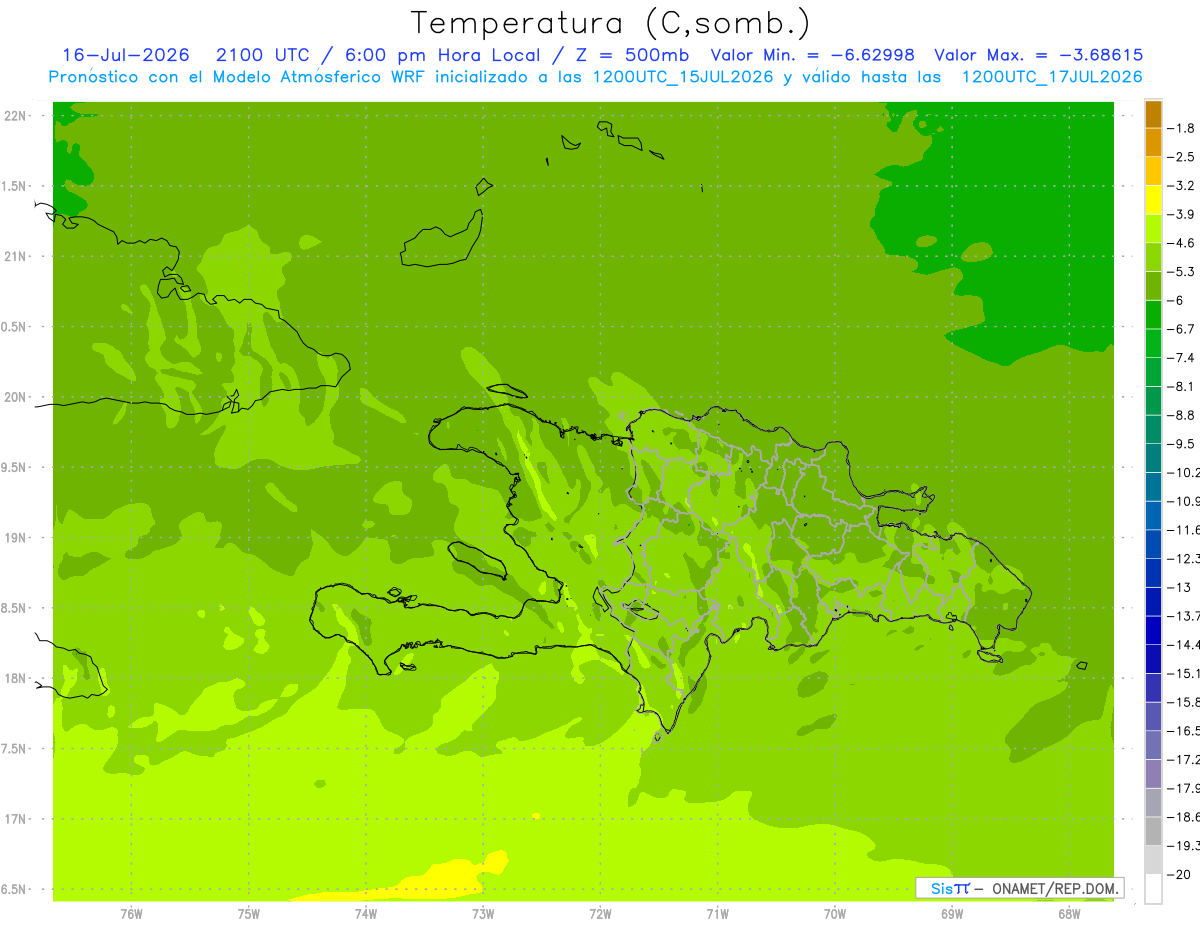Click the light gray swatch above white
Screen dimensions: 1200x927
click(1153, 860)
